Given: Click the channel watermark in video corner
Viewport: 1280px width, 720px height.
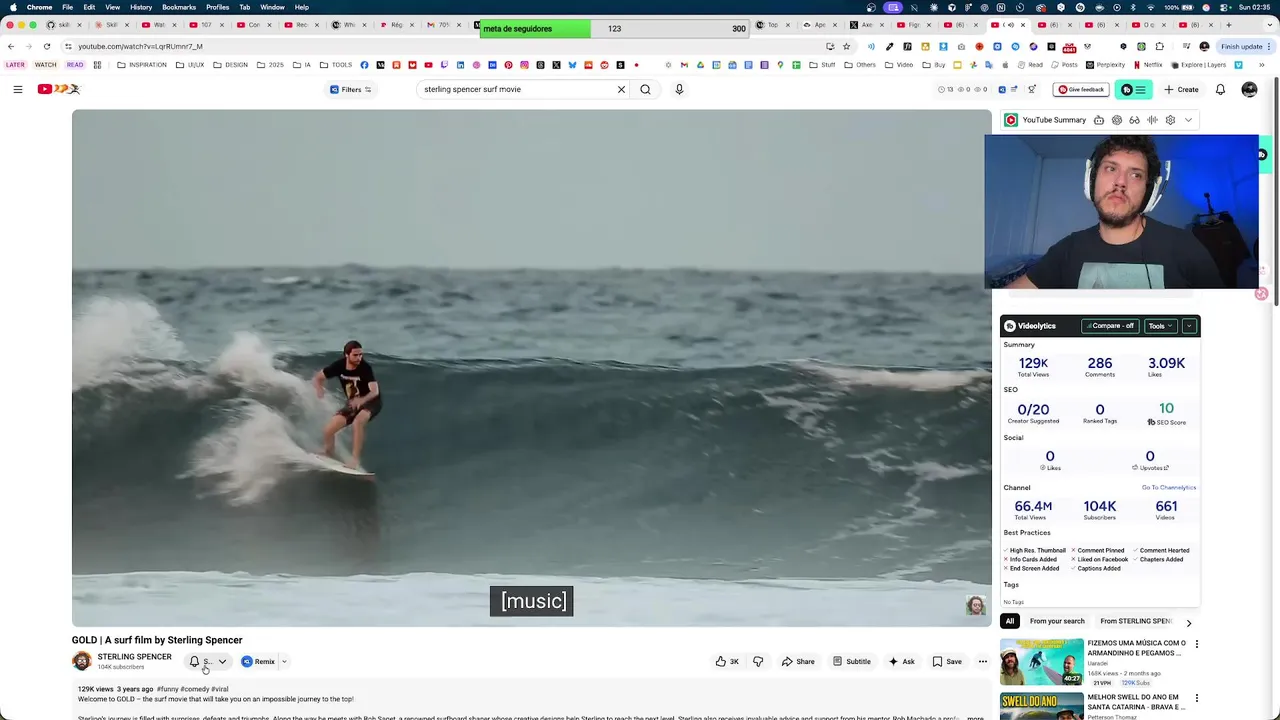Looking at the screenshot, I should click(x=975, y=605).
